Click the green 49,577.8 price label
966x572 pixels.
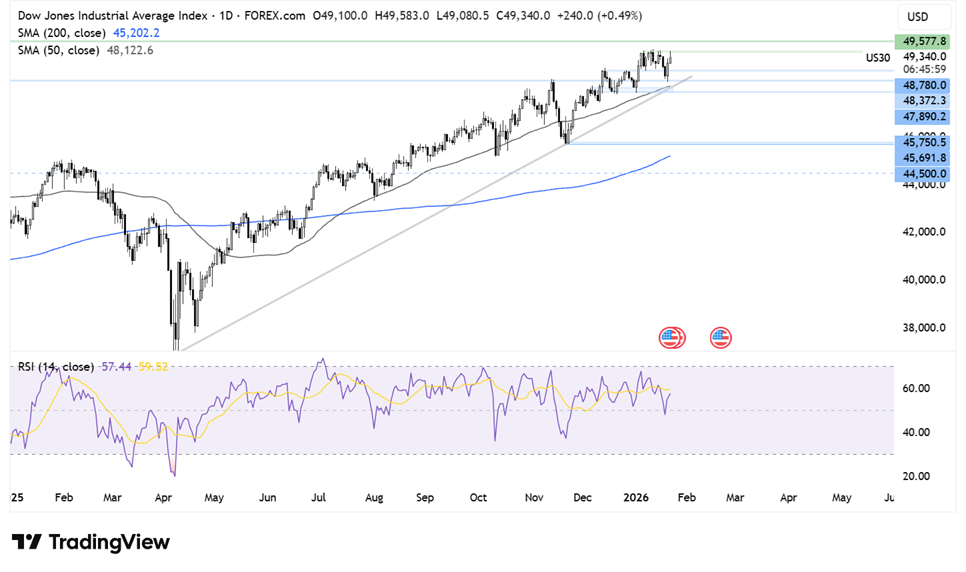pos(922,41)
